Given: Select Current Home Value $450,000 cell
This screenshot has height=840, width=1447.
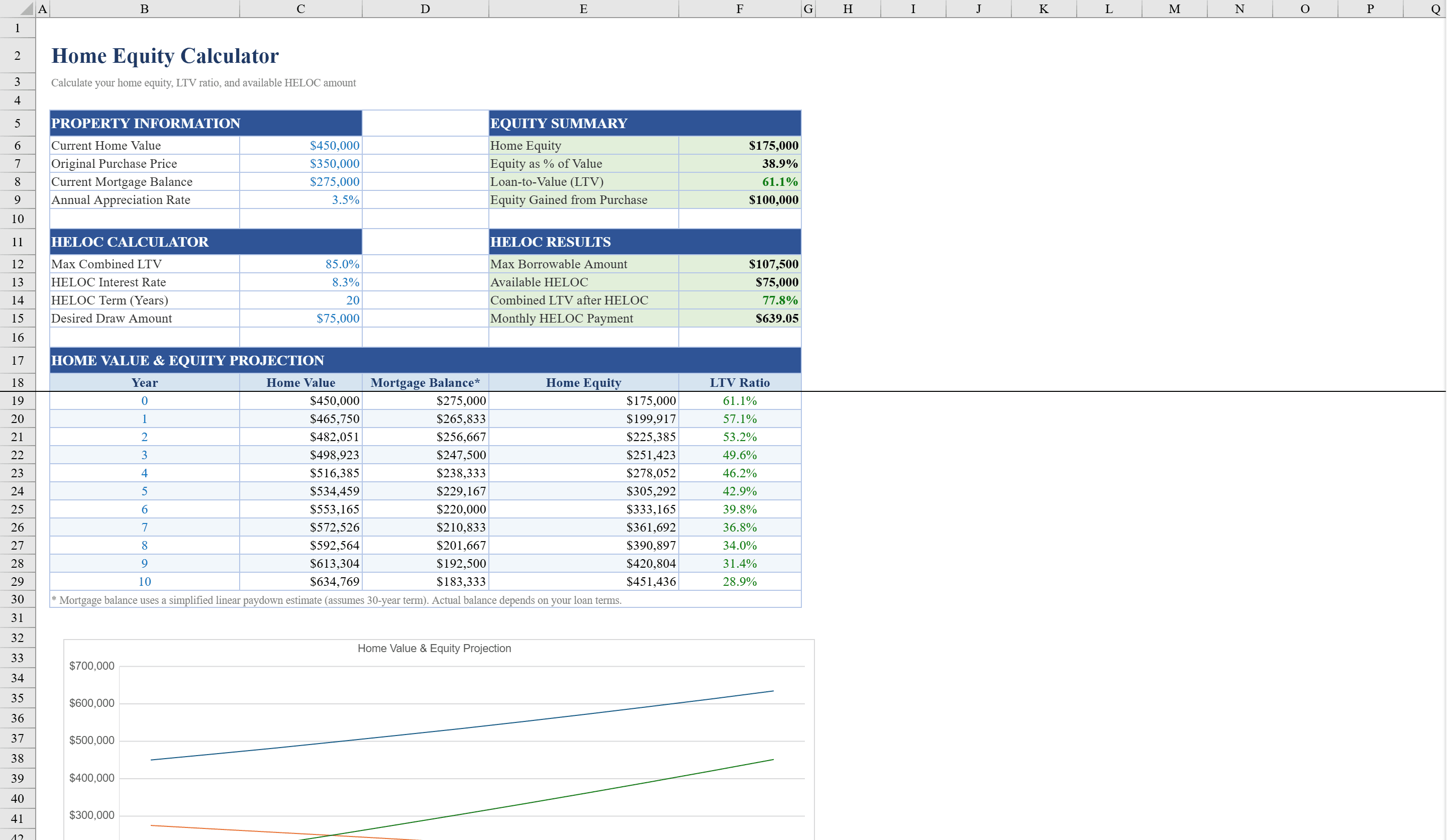Looking at the screenshot, I should click(301, 145).
